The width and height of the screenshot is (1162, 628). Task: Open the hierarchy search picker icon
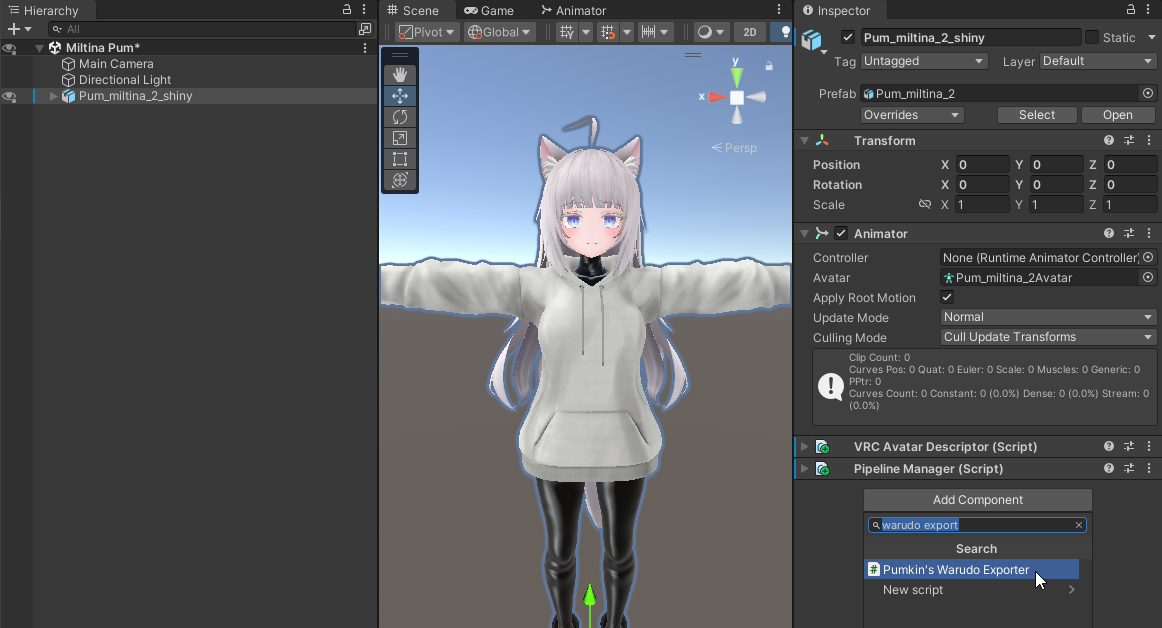365,29
